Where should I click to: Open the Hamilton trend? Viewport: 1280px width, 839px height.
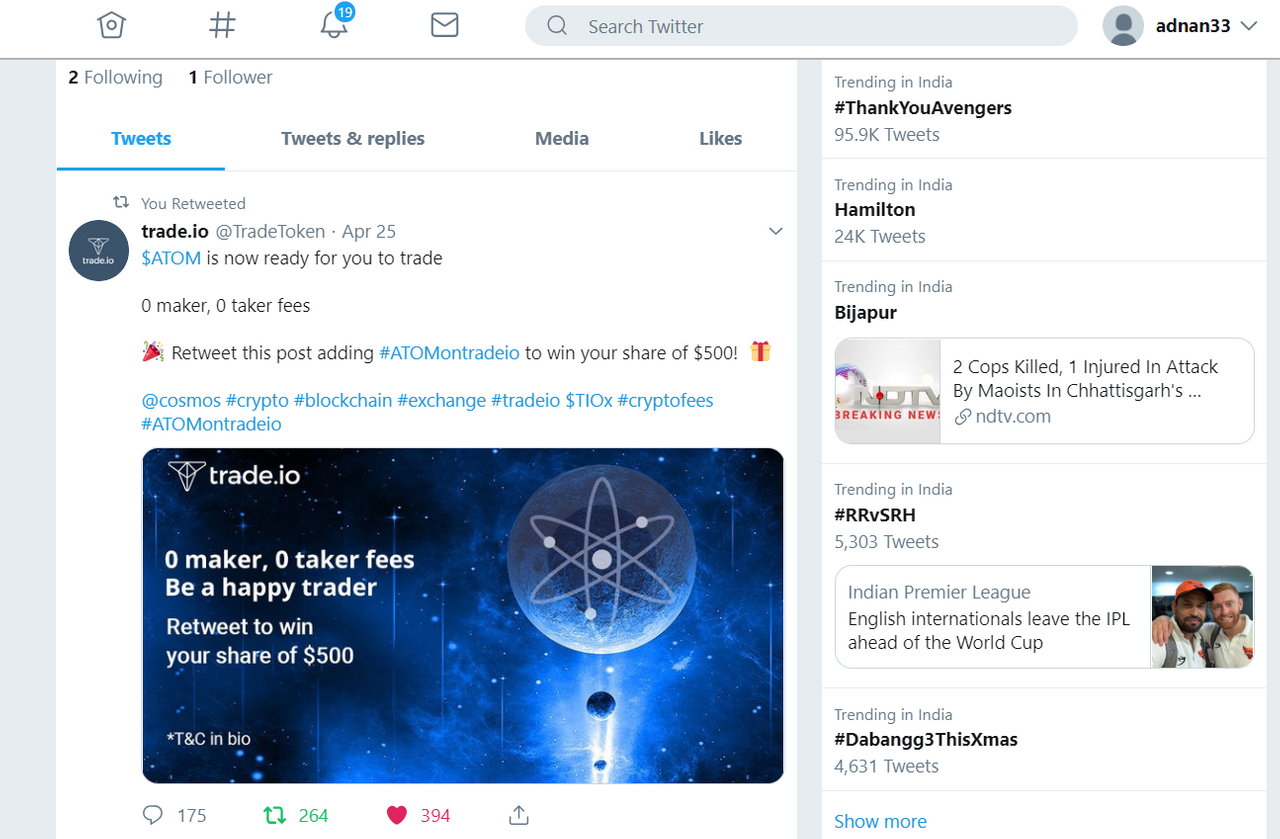[875, 210]
